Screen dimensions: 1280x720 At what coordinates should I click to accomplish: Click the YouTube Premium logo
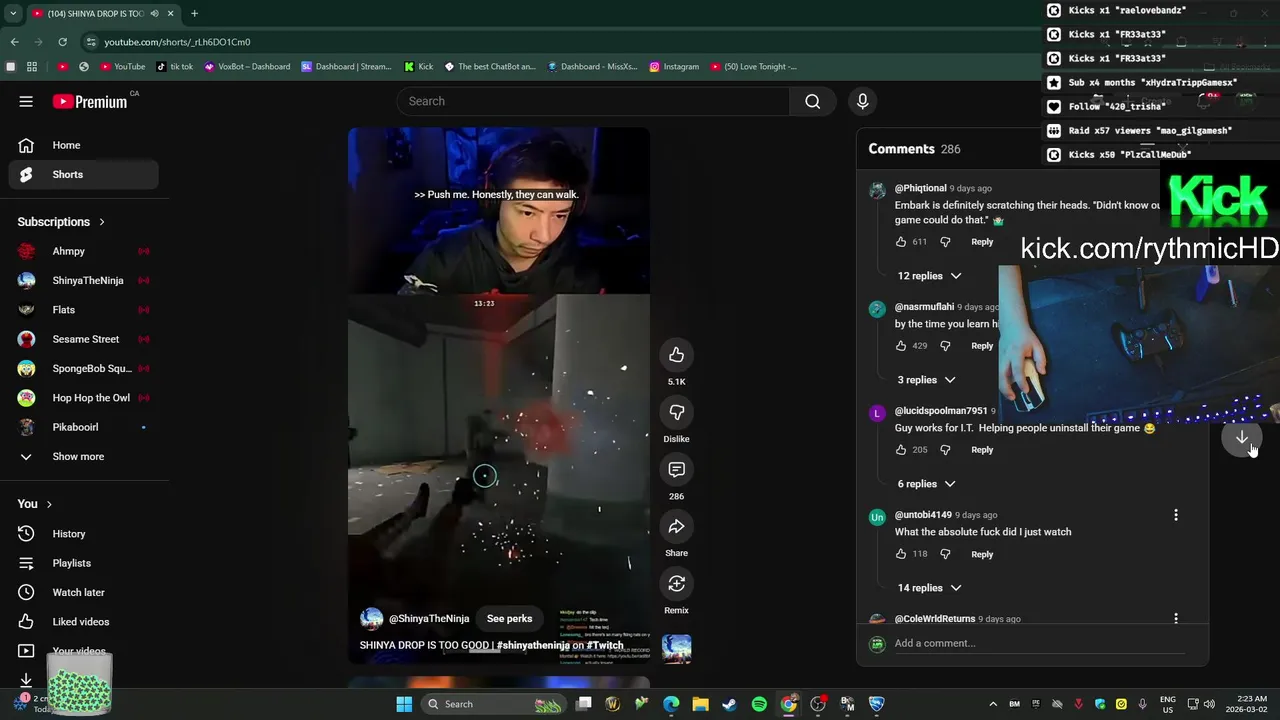pyautogui.click(x=90, y=101)
